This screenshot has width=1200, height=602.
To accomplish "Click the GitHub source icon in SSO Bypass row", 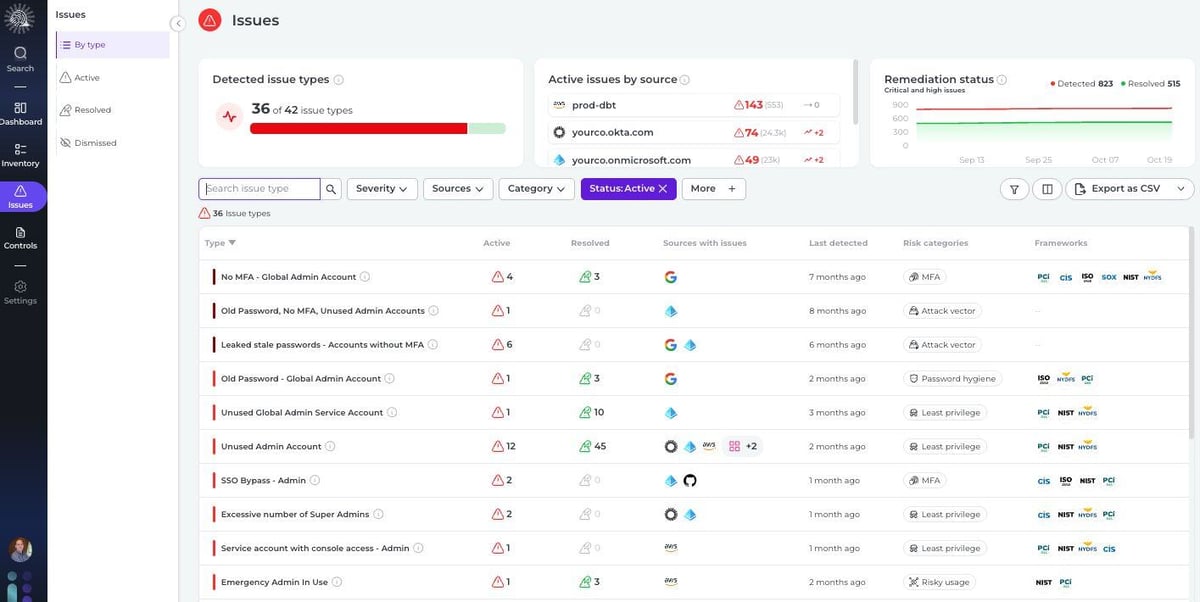I will click(689, 481).
